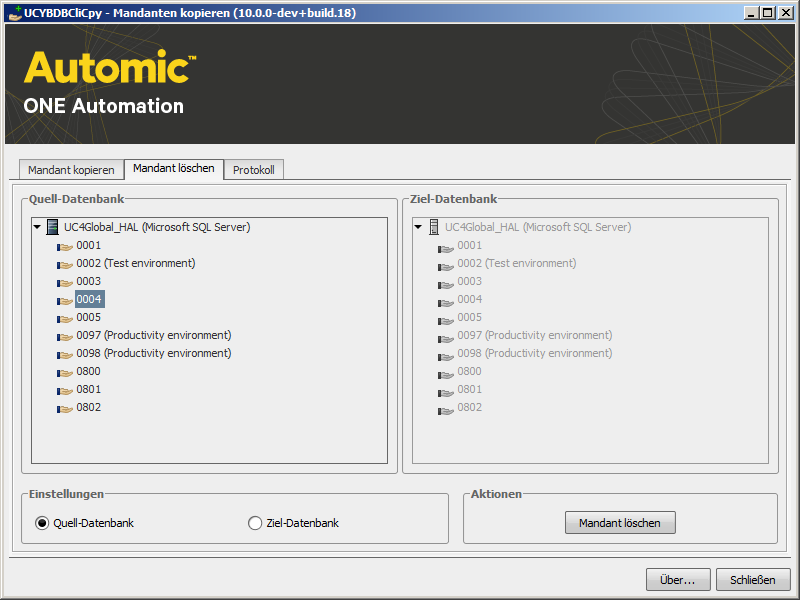
Task: Click the client icon beside 0097 in Quell-Datenbank
Action: click(x=64, y=337)
